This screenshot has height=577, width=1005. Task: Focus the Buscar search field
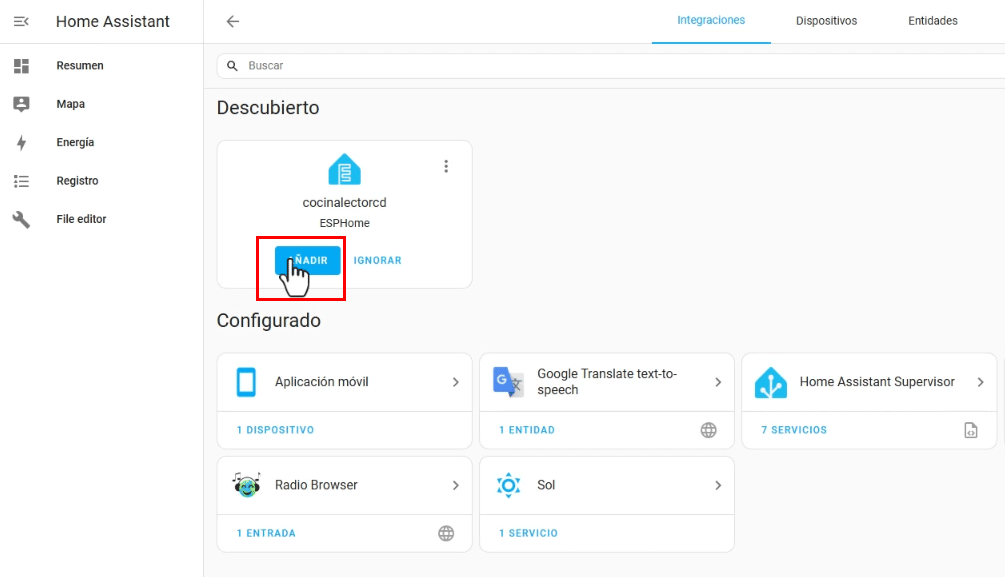click(600, 66)
